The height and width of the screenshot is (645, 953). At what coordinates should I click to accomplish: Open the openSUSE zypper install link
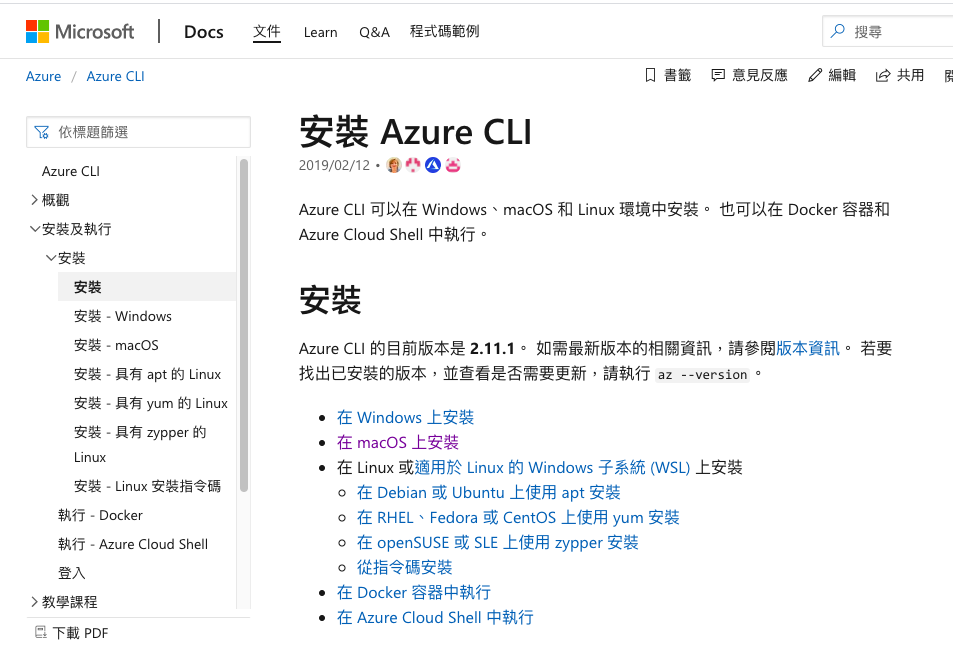click(x=498, y=542)
